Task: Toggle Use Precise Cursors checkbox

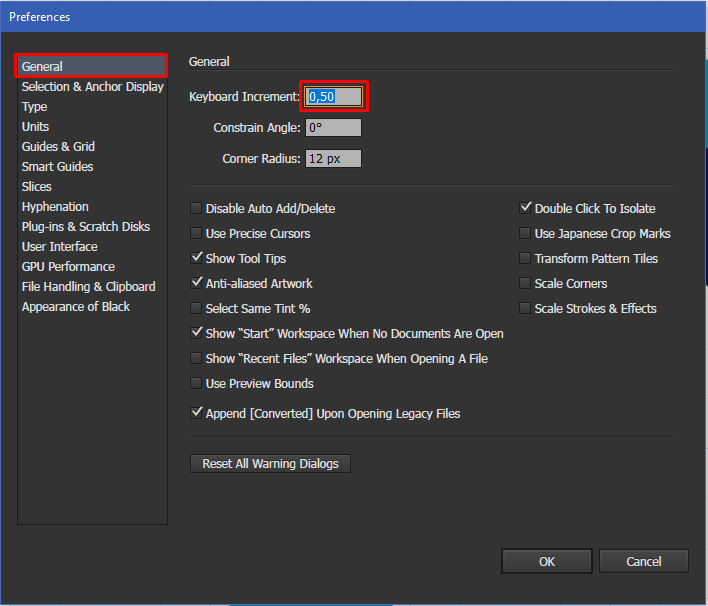Action: click(196, 234)
